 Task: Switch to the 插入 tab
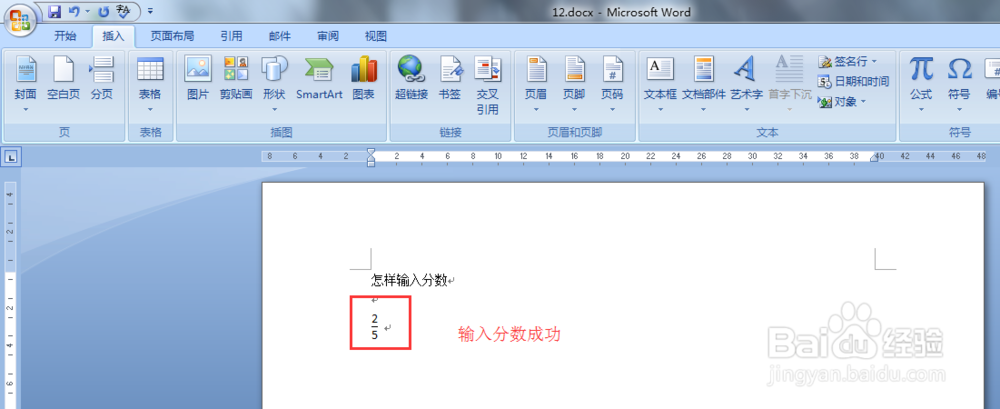tap(113, 36)
